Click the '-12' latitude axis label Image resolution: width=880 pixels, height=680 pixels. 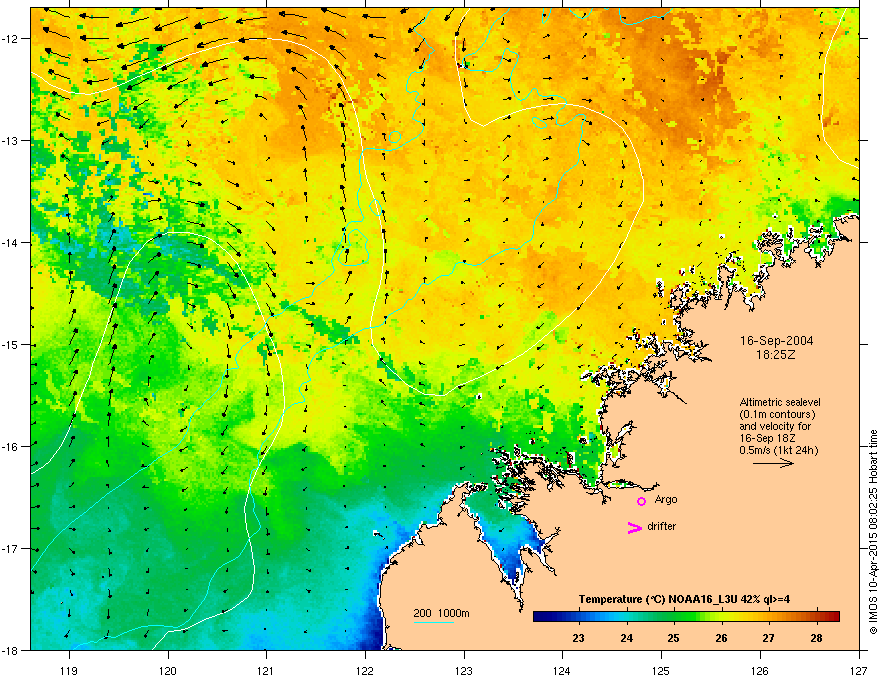pyautogui.click(x=10, y=39)
